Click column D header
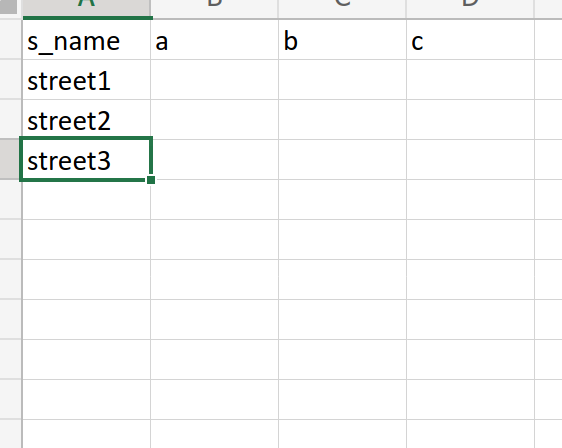The width and height of the screenshot is (562, 448). coord(470,8)
